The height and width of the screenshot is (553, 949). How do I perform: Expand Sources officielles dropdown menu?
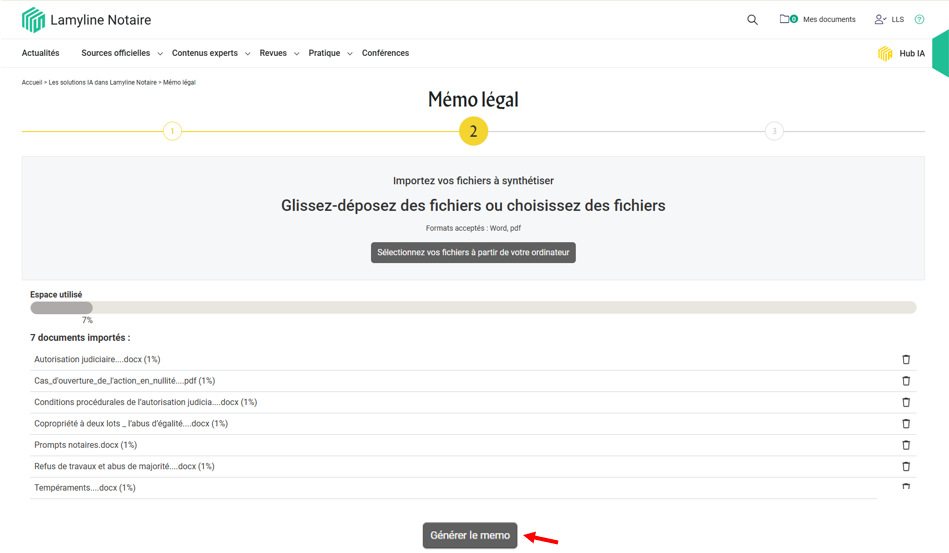121,53
